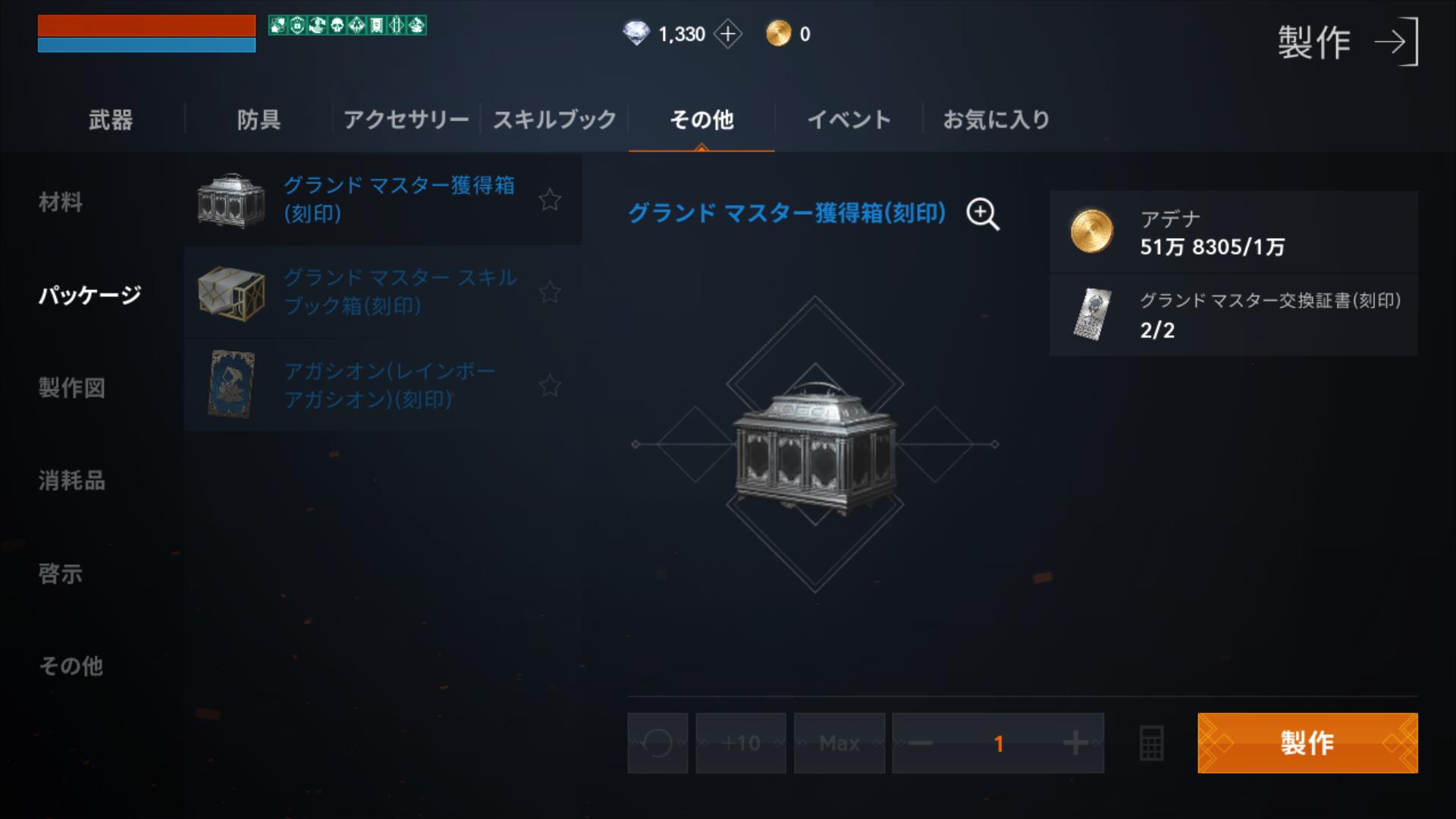Click the アデナ gold coin material icon

click(x=1091, y=231)
